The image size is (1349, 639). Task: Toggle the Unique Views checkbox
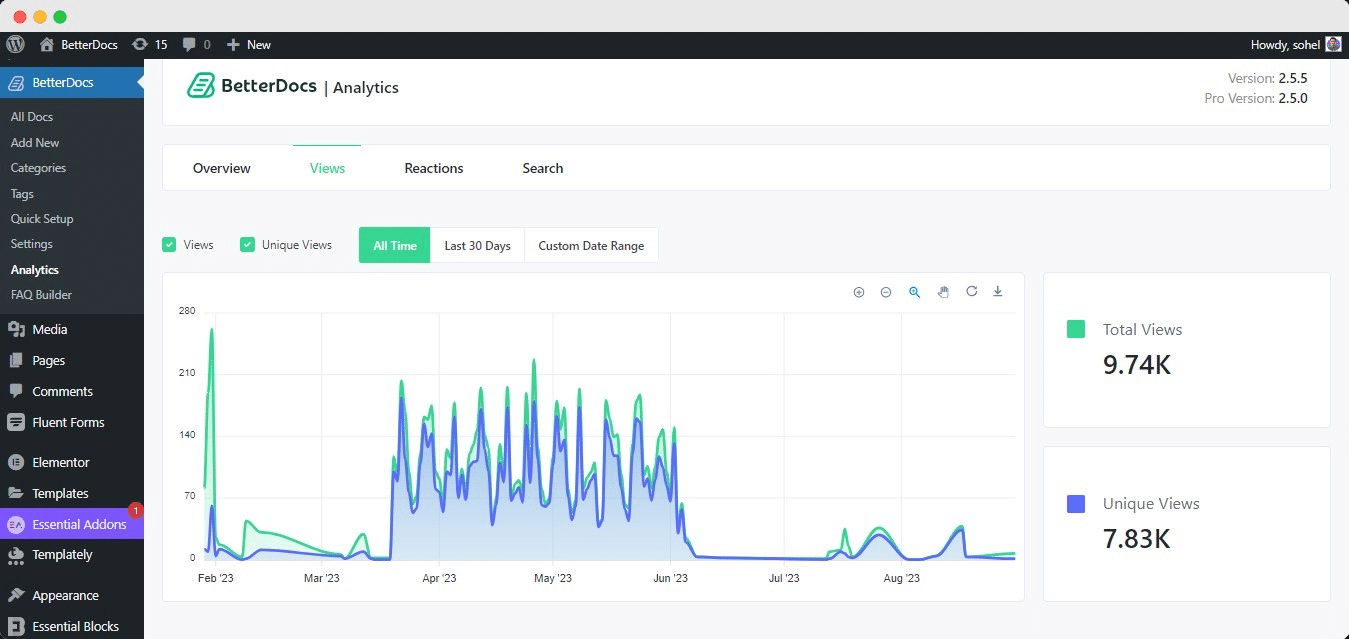pyautogui.click(x=247, y=245)
